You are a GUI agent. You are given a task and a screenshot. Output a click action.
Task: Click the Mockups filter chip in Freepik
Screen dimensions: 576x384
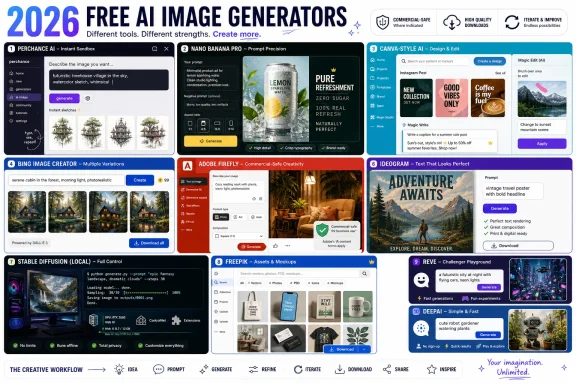335,283
